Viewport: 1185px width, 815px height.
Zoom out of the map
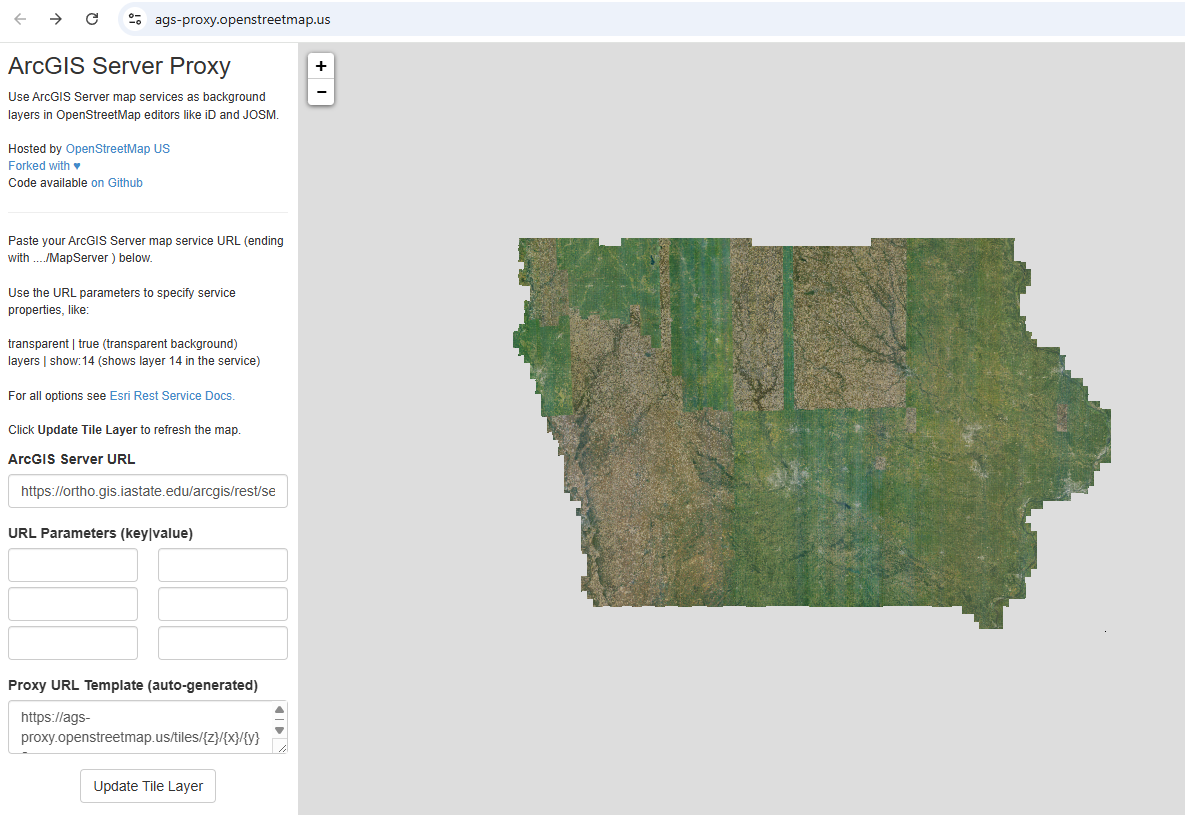[x=321, y=92]
